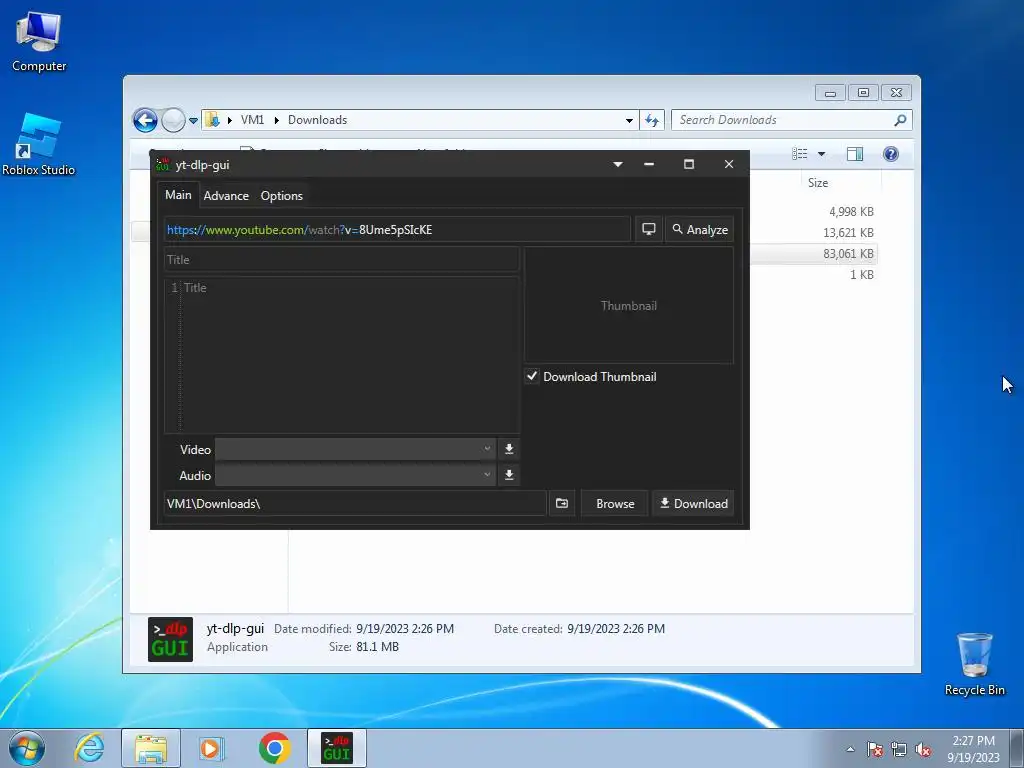This screenshot has width=1024, height=768.
Task: Click the monitor icon beside the URL field
Action: tap(648, 229)
